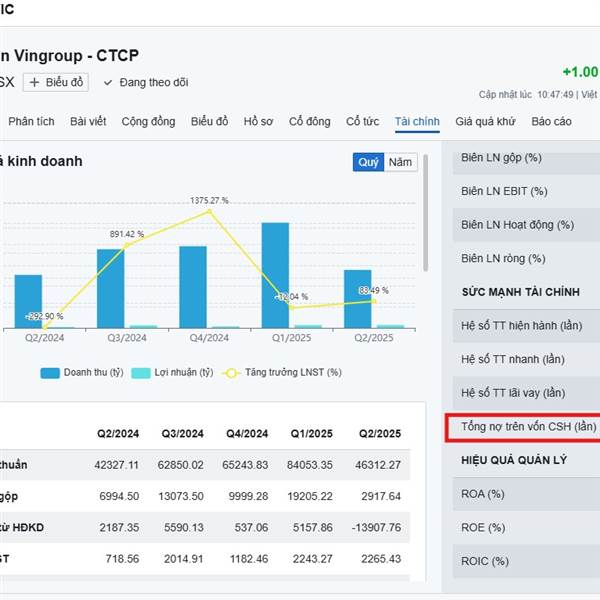Click the HIỆU QUẢ QUẢN LÝ heading
600x600 pixels.
[514, 460]
